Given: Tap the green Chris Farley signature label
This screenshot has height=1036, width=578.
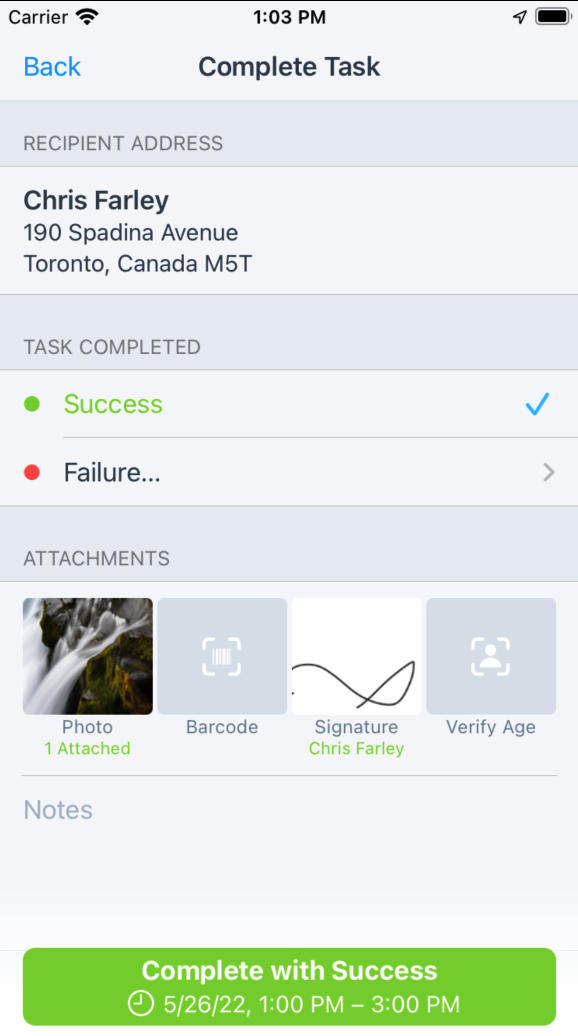Looking at the screenshot, I should coord(357,749).
